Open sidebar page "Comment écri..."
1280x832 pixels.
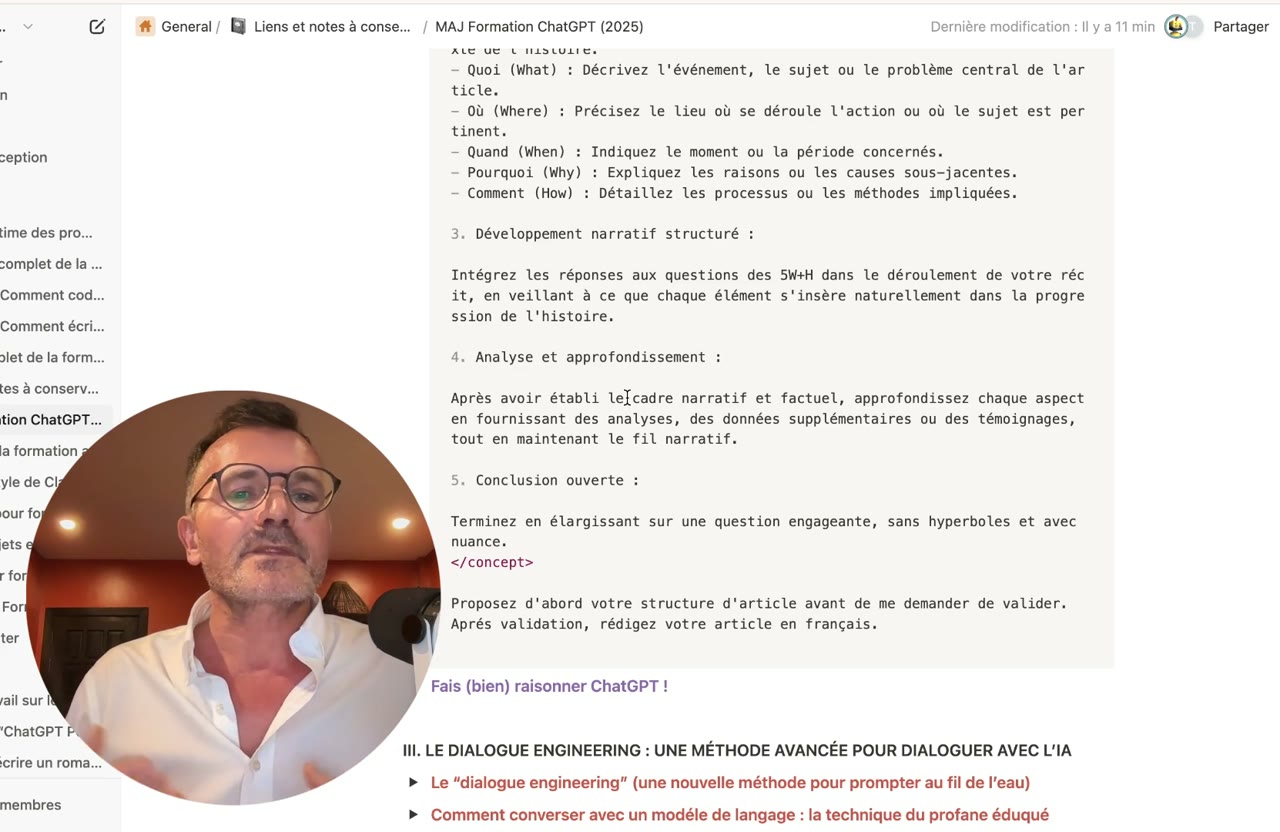[x=52, y=326]
